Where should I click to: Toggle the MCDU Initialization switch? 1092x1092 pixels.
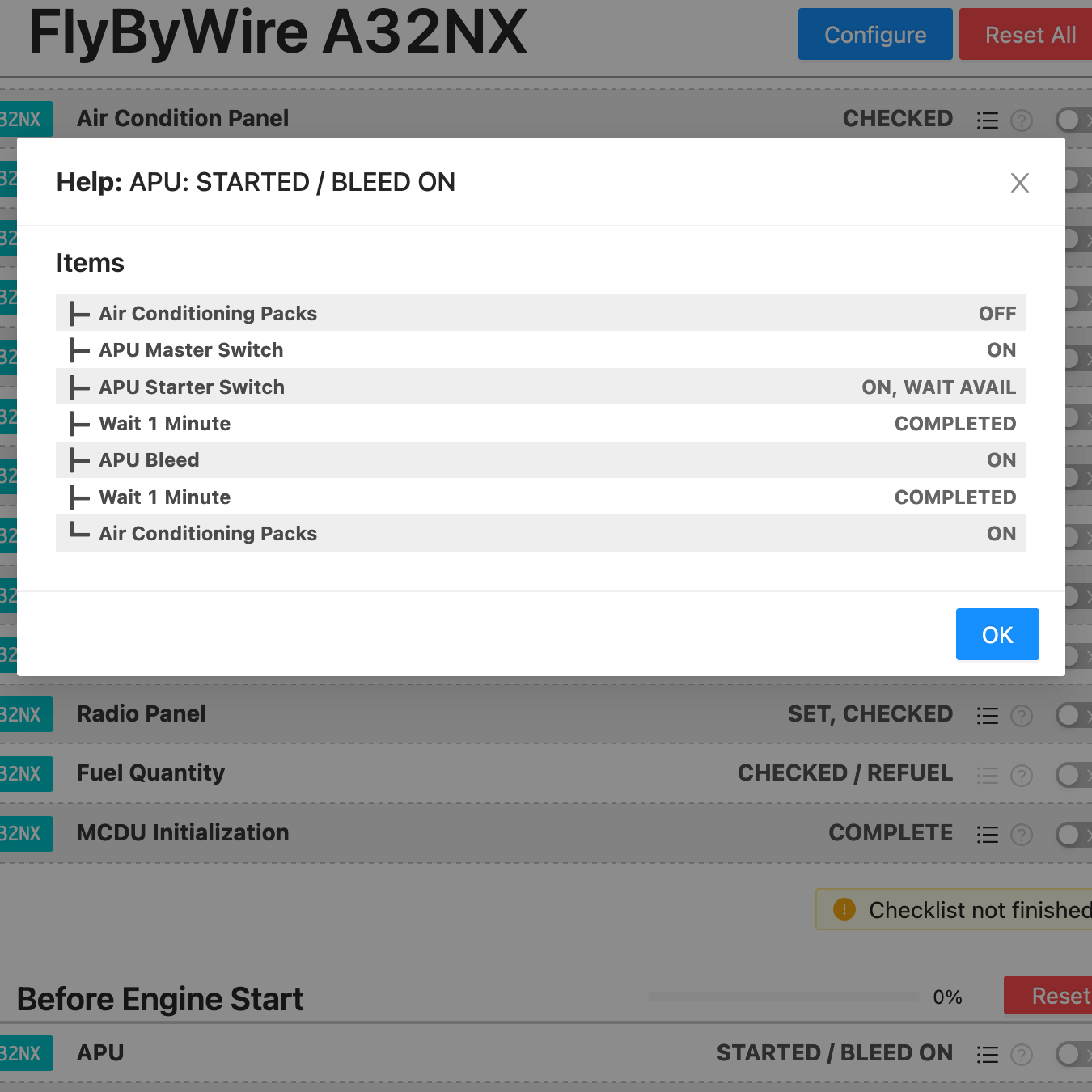tap(1074, 834)
